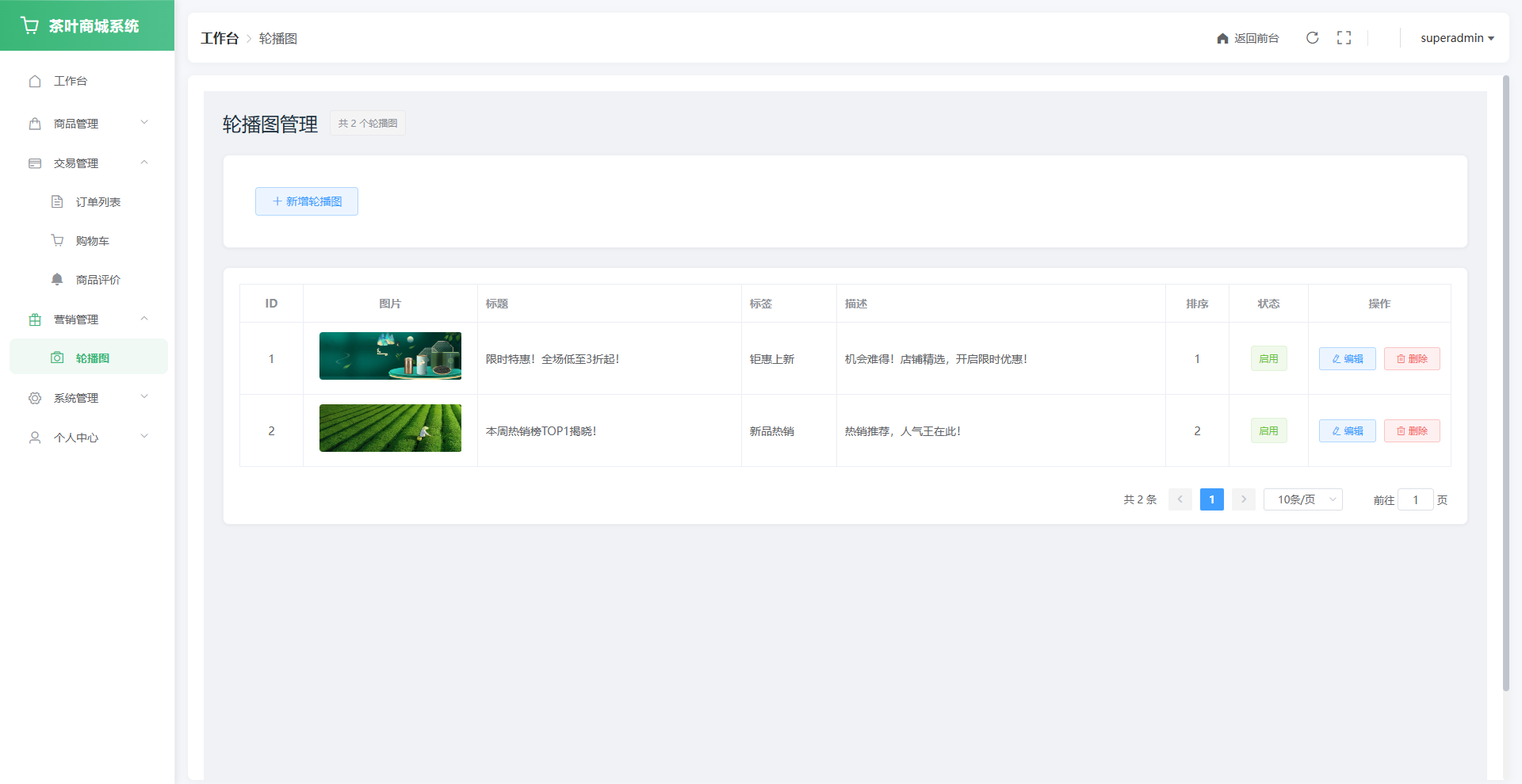This screenshot has width=1522, height=784.
Task: Open the superadmin user dropdown
Action: point(1456,38)
